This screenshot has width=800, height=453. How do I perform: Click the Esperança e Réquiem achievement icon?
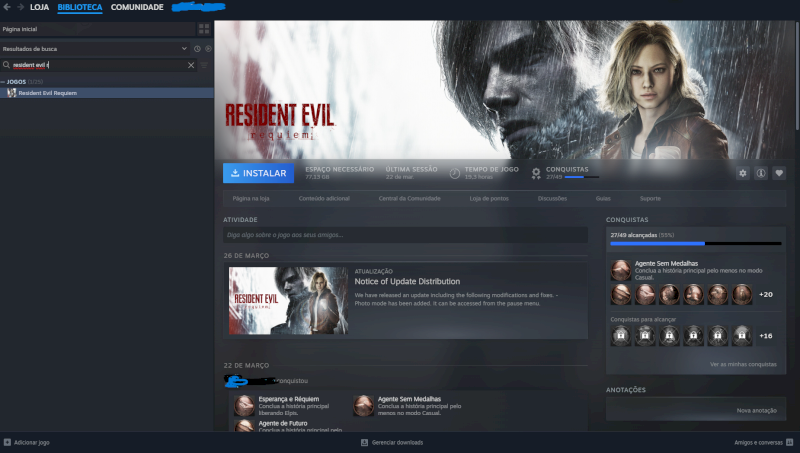(x=244, y=406)
